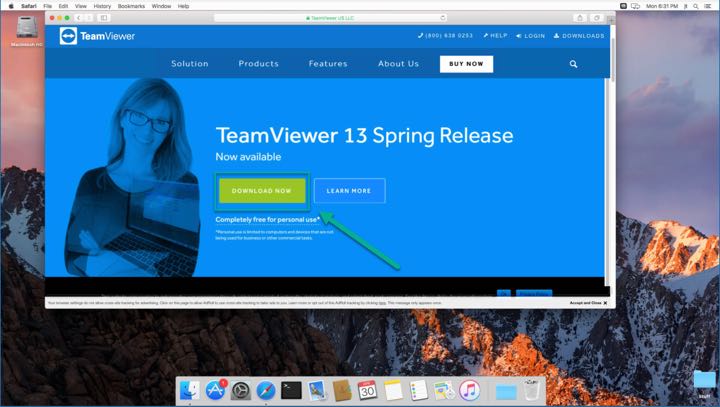This screenshot has height=407, width=720.
Task: Toggle the Safari sidebar button
Action: [104, 18]
